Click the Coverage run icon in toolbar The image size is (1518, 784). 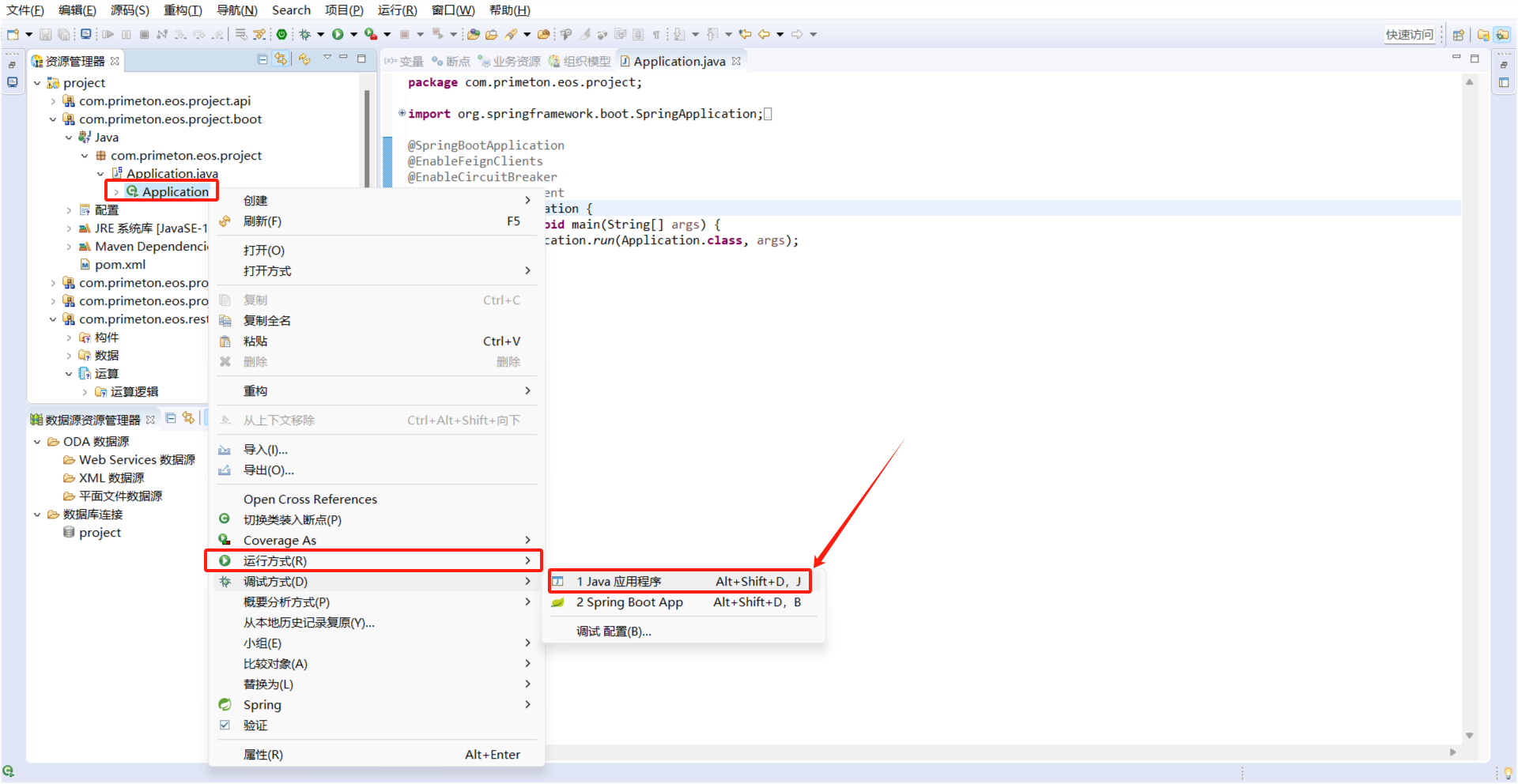370,34
